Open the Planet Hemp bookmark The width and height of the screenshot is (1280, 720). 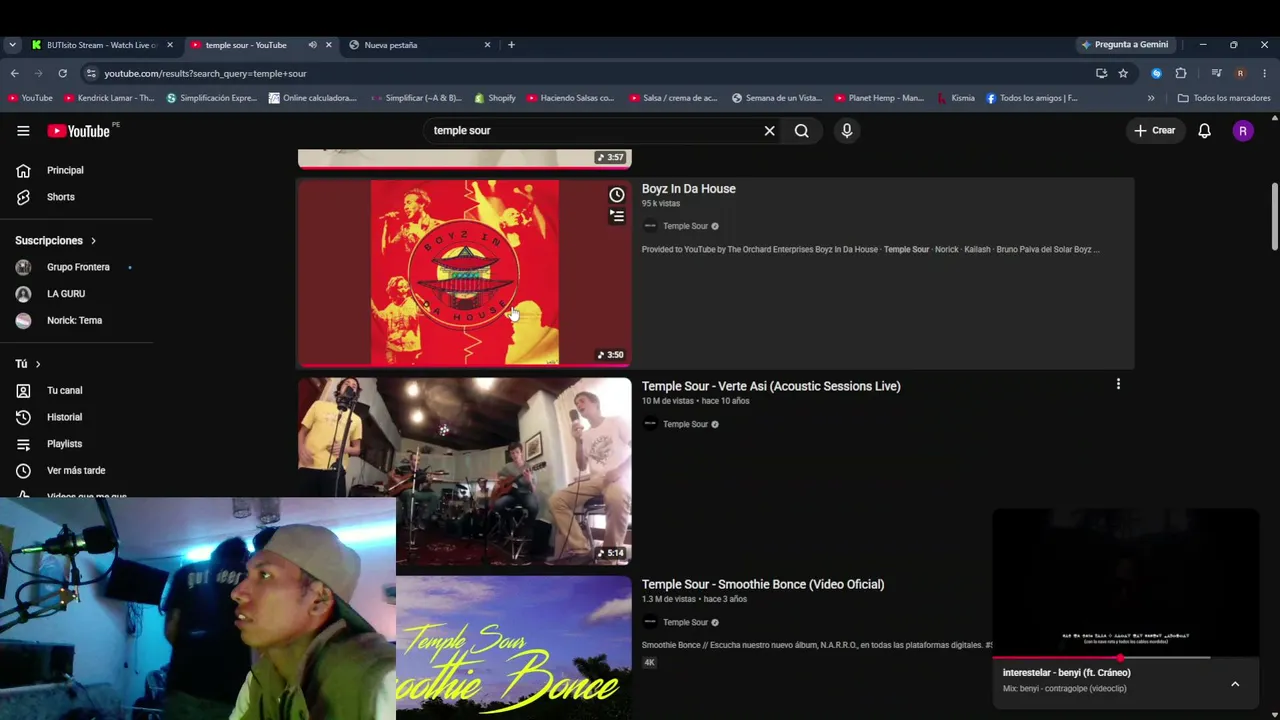(x=878, y=98)
